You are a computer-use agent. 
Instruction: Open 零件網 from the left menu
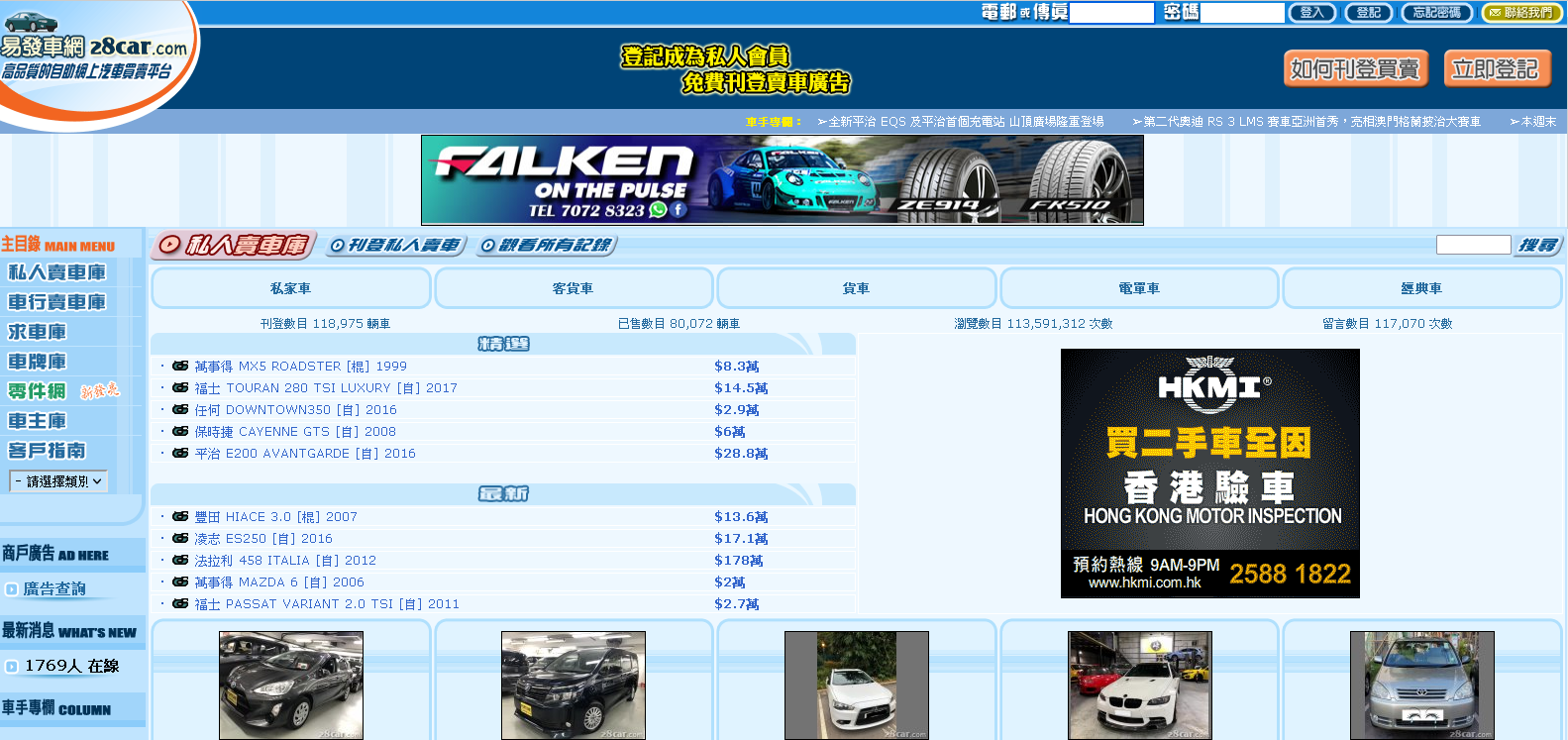click(x=38, y=391)
